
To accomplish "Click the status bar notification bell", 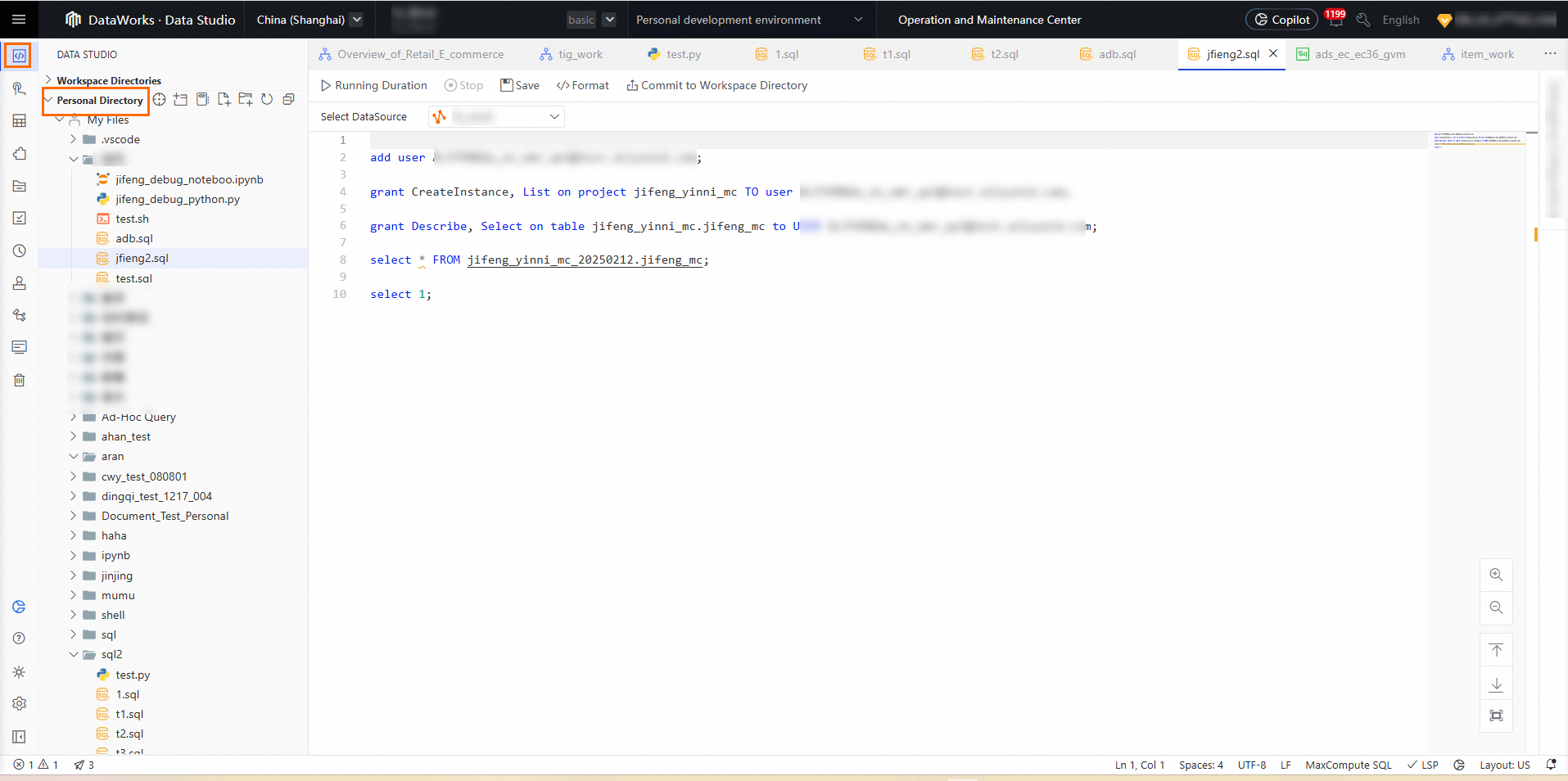I will point(1551,765).
